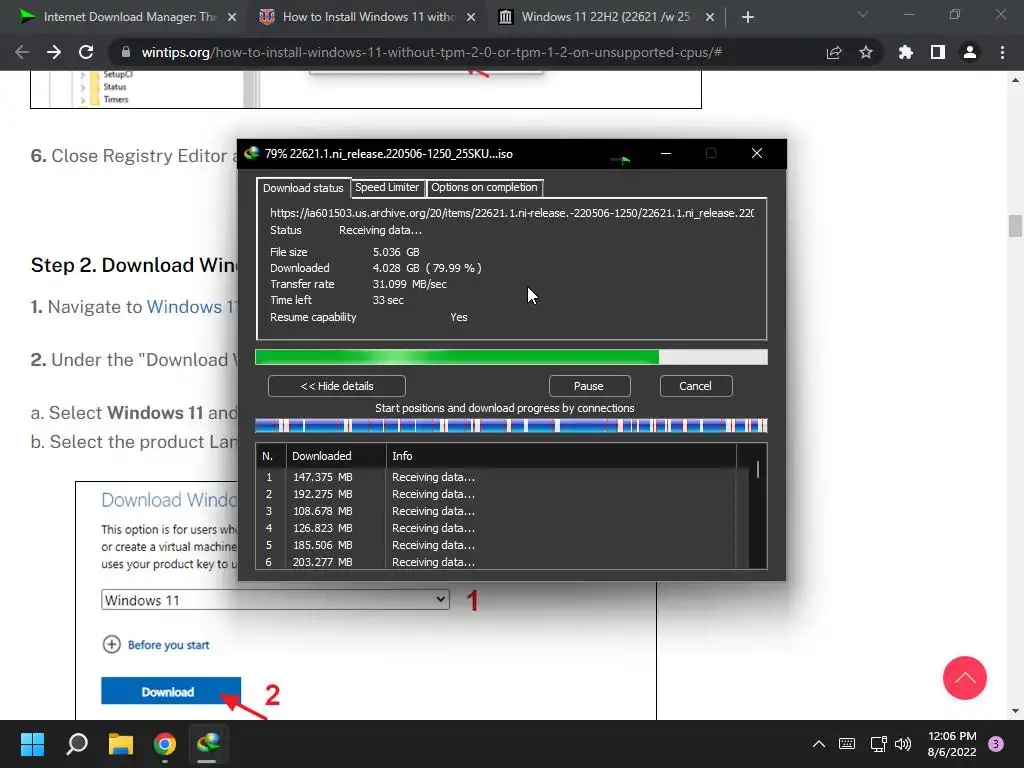Open a new Chrome tab
Viewport: 1024px width, 768px height.
point(748,17)
